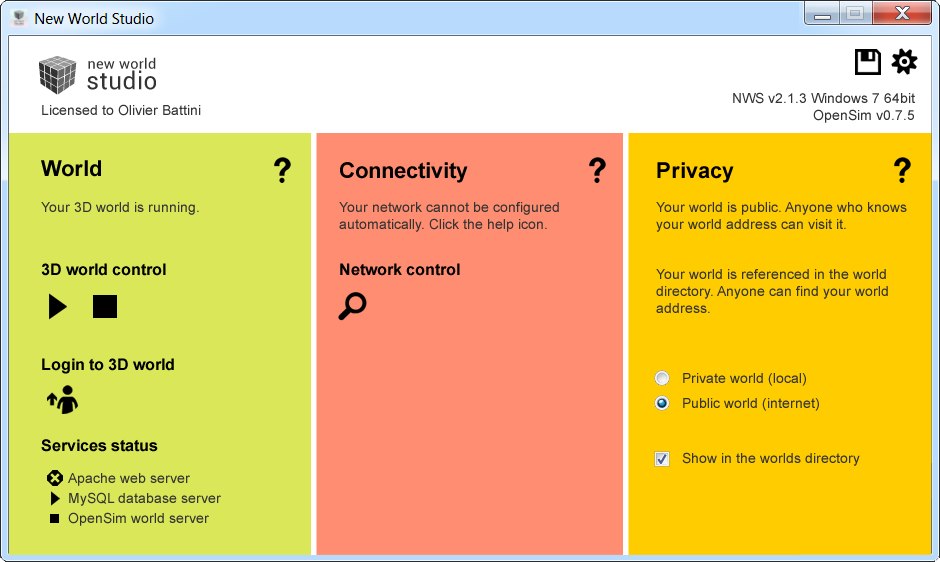Open Connectivity panel help question mark
The height and width of the screenshot is (562, 940).
pos(597,170)
